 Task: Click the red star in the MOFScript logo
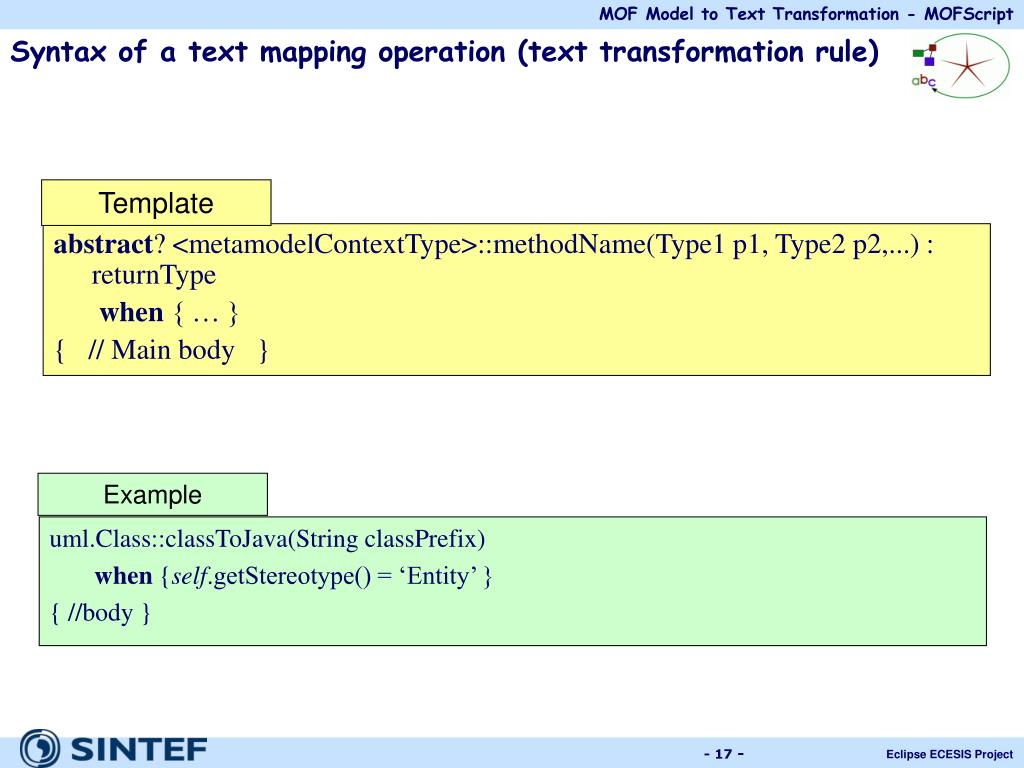pyautogui.click(x=968, y=68)
